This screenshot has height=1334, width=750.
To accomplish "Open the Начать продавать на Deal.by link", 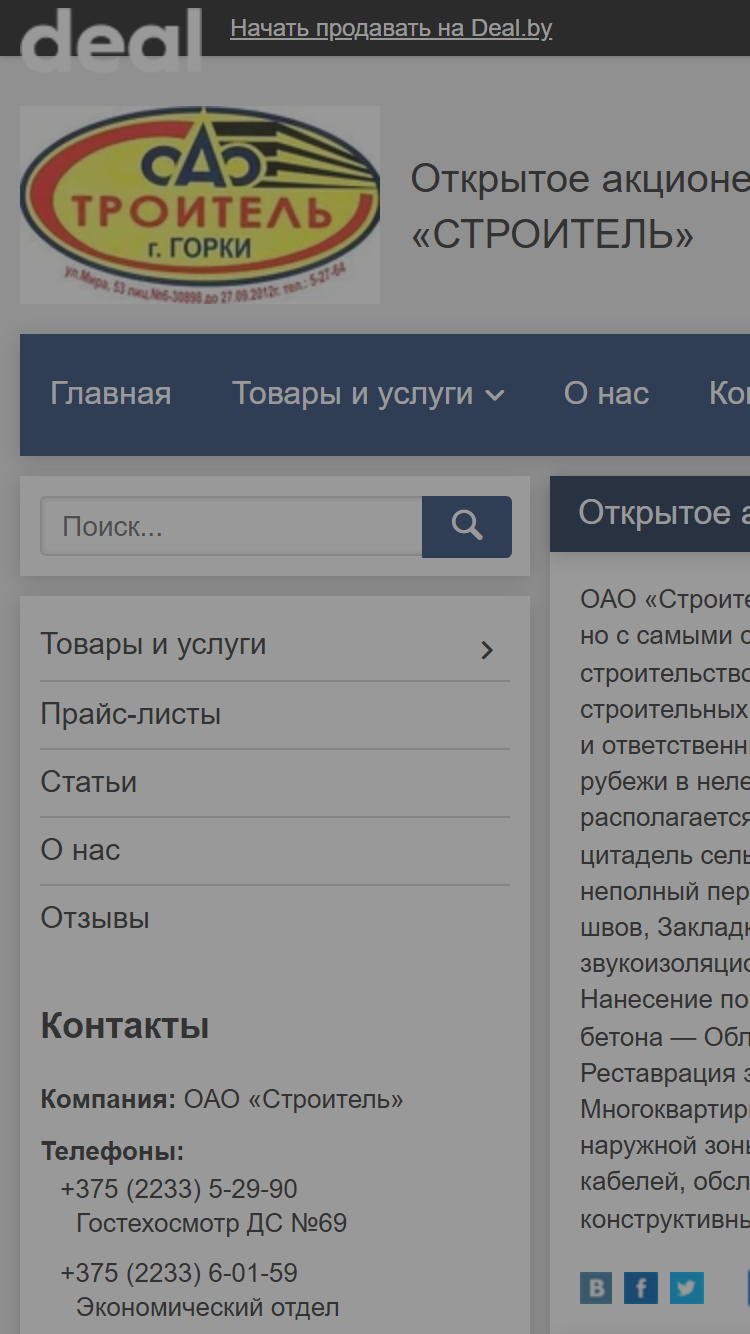I will 391,28.
